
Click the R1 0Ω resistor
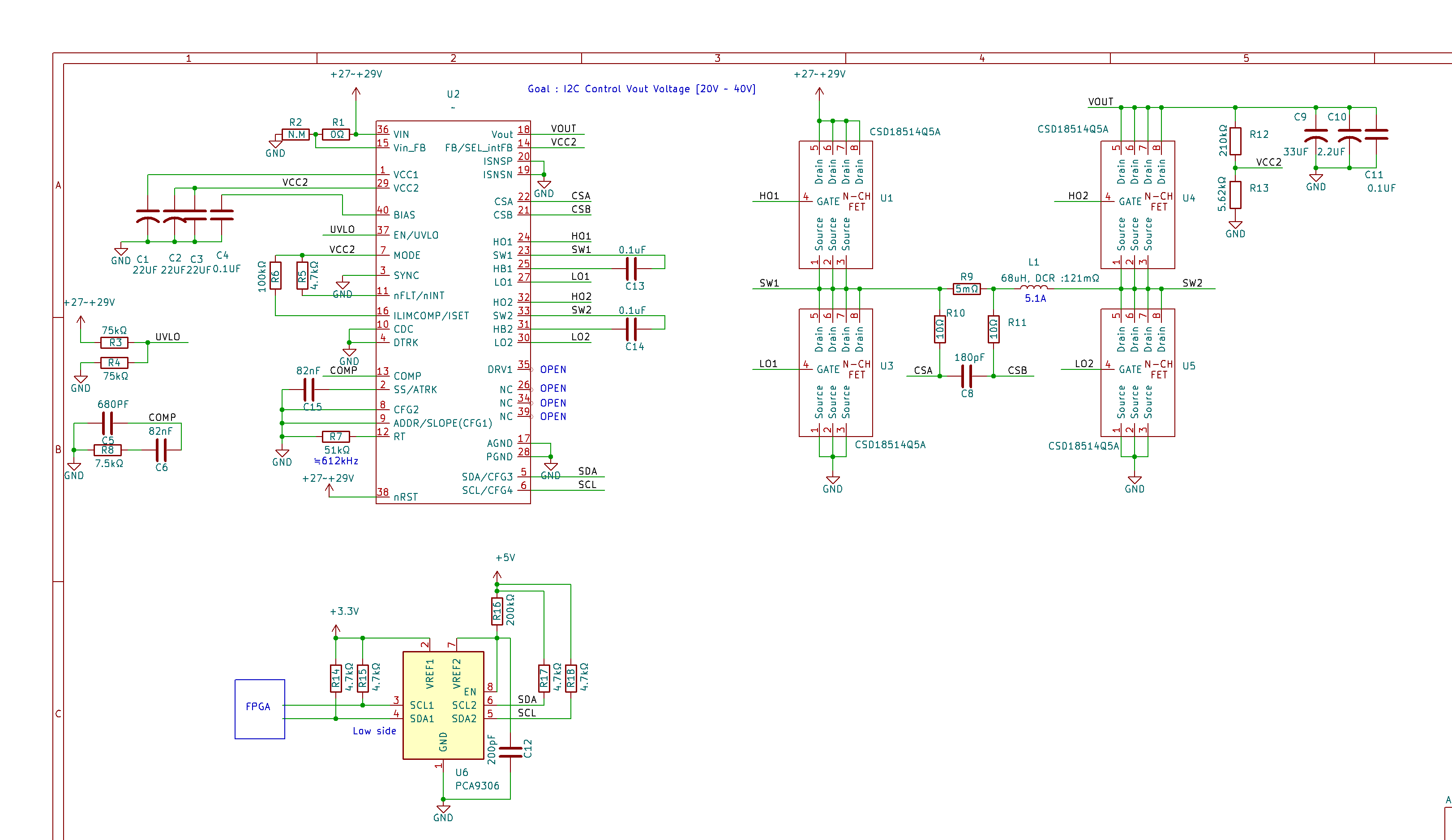point(336,134)
